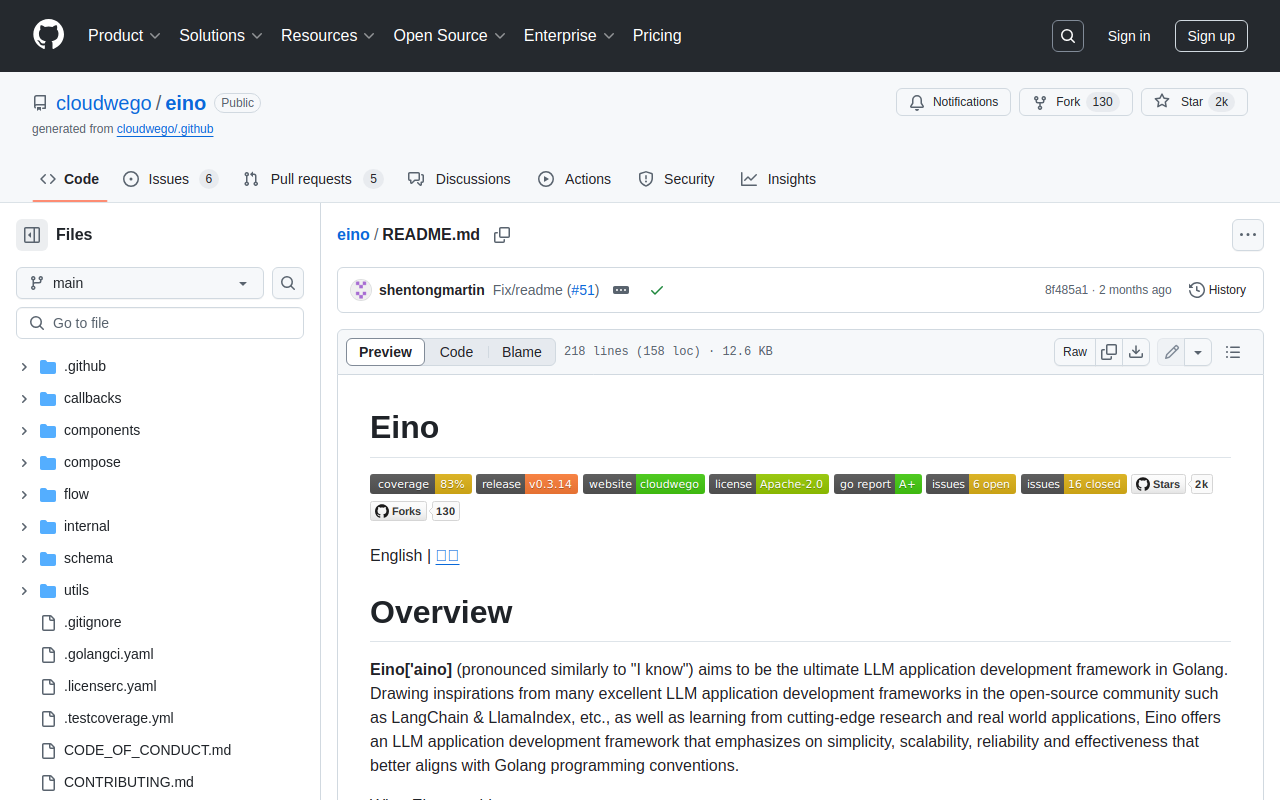Open the Product menu dropdown
Viewport: 1280px width, 800px height.
pos(124,36)
